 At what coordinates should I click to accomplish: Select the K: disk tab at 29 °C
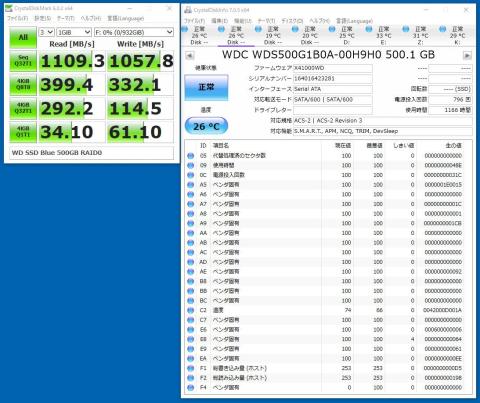click(x=457, y=36)
